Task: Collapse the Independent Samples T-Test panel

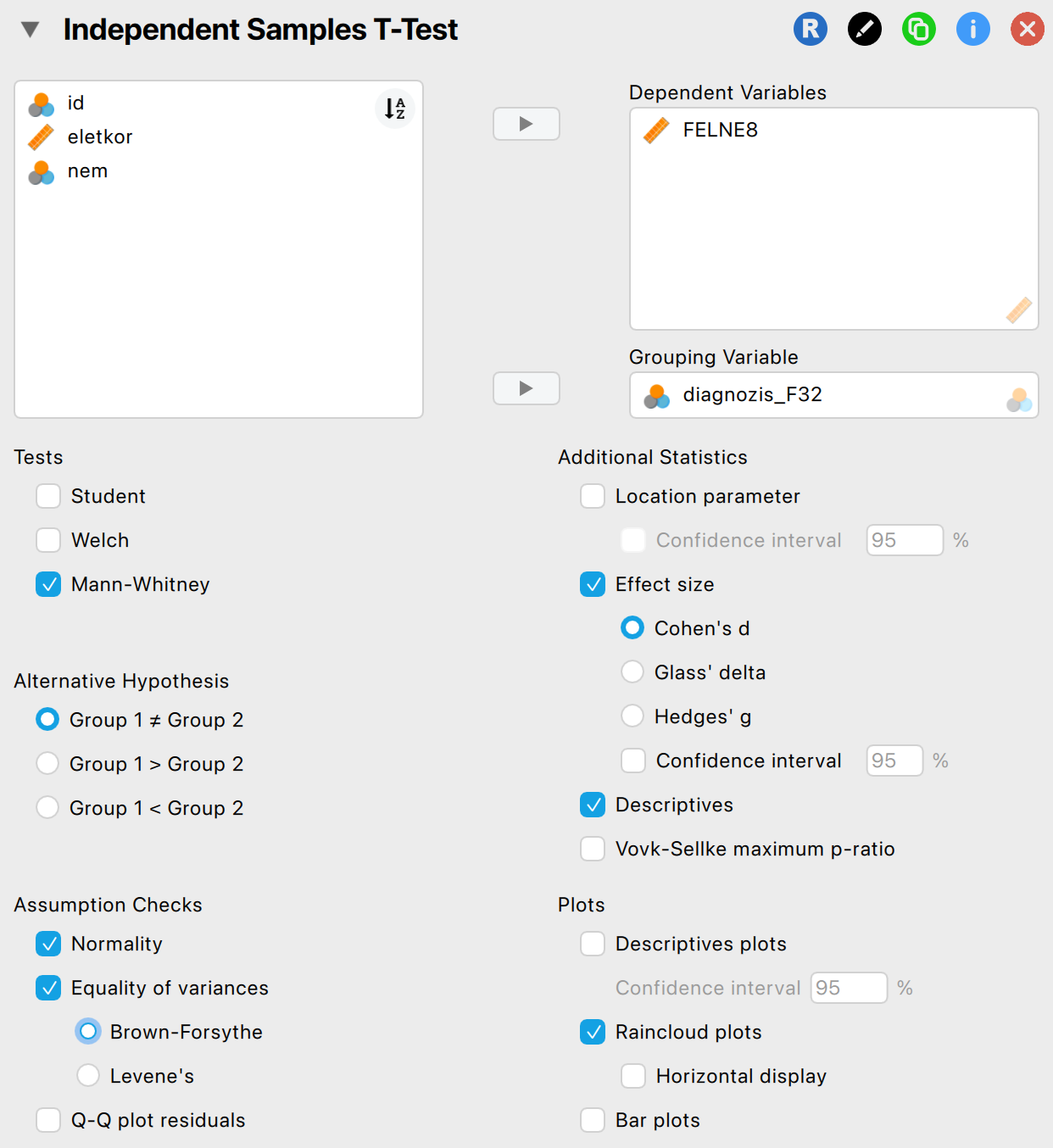Action: coord(31,30)
